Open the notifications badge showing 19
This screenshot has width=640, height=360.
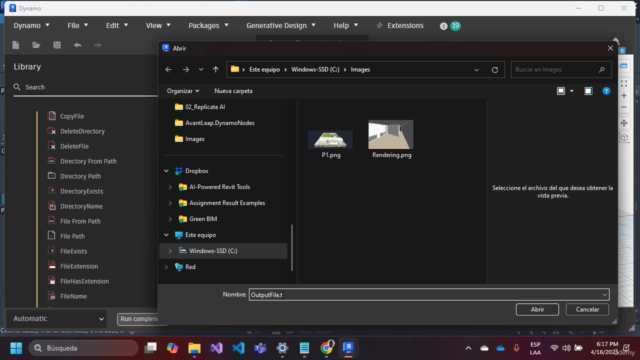[x=456, y=26]
